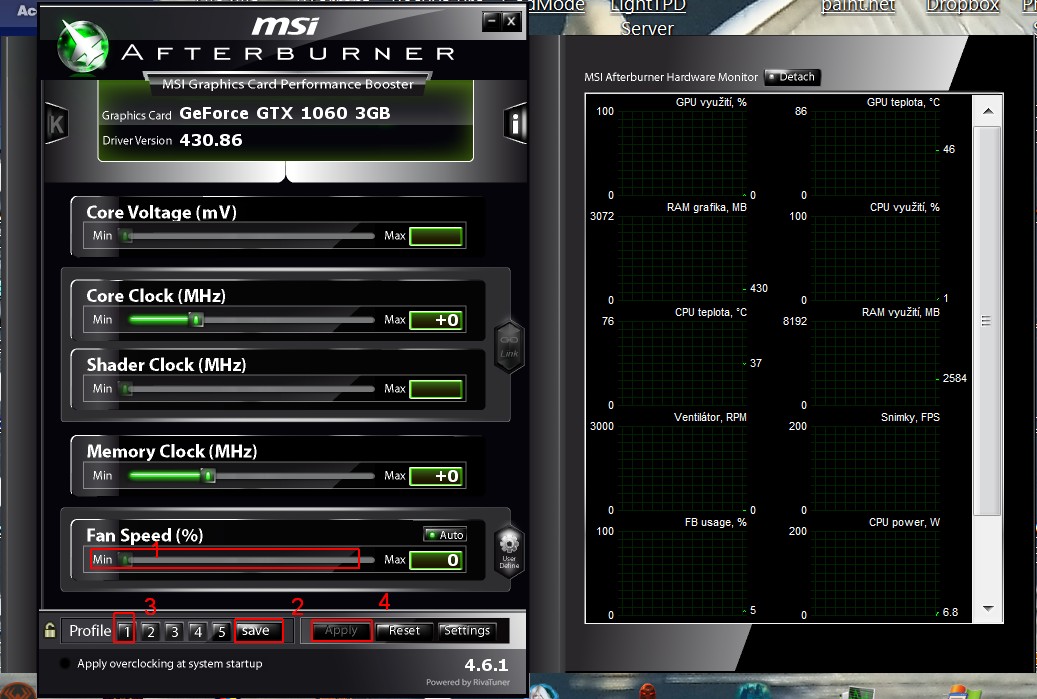The image size is (1037, 699).
Task: Toggle the Link clocks hexagon icon
Action: pos(509,347)
